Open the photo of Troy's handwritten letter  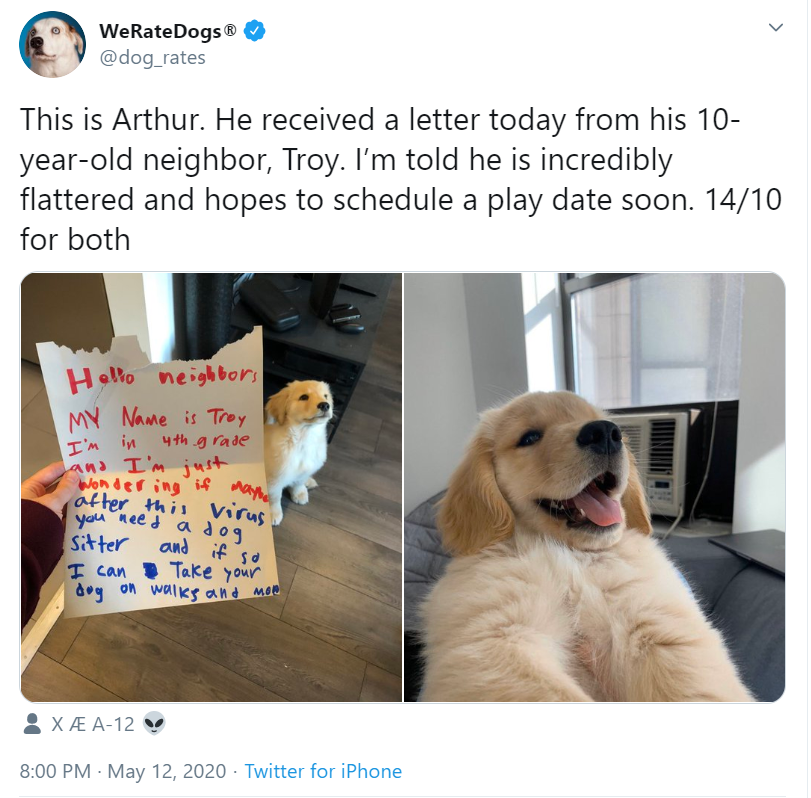pyautogui.click(x=211, y=487)
